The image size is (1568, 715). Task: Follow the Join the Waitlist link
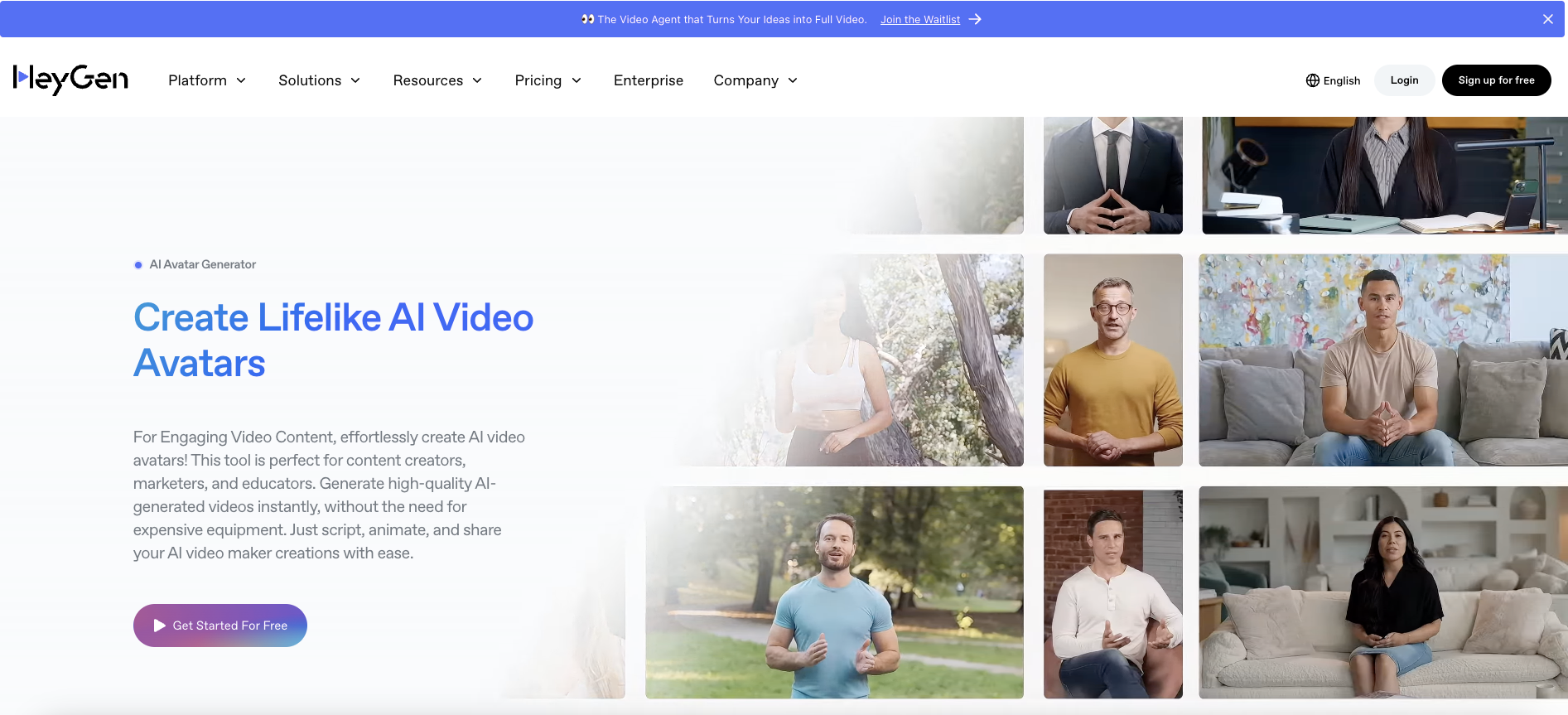click(x=920, y=19)
